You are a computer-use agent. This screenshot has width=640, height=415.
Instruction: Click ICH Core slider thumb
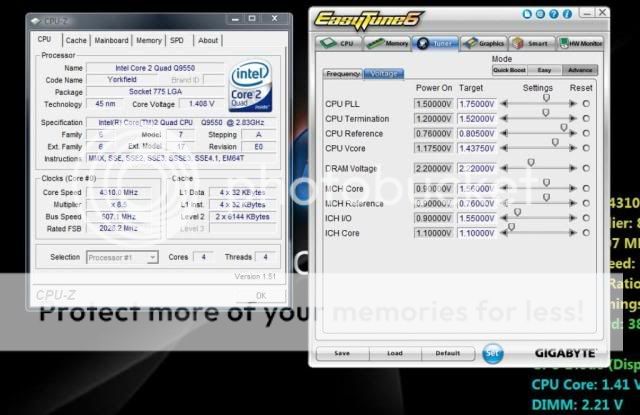click(511, 227)
